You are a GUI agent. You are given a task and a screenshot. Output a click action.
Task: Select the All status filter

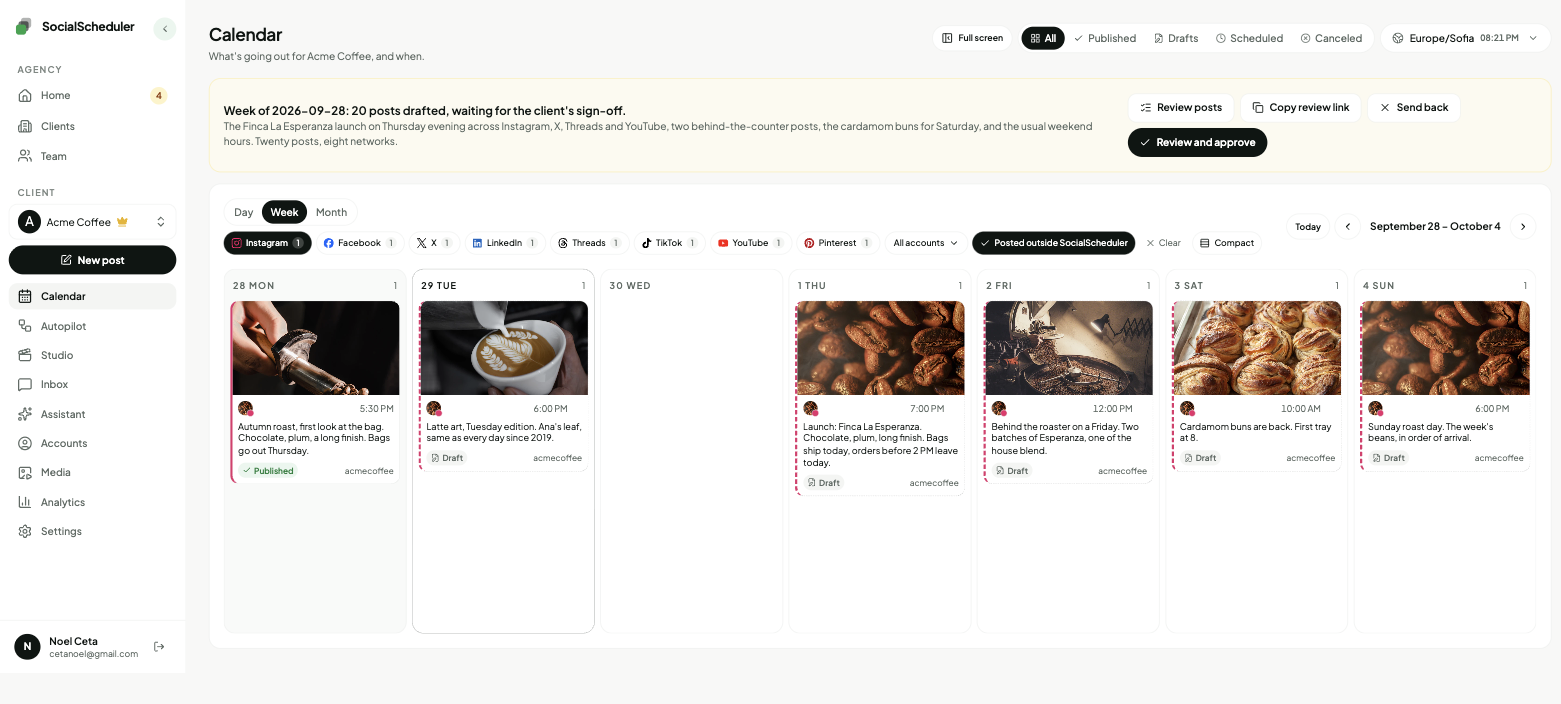(1043, 38)
